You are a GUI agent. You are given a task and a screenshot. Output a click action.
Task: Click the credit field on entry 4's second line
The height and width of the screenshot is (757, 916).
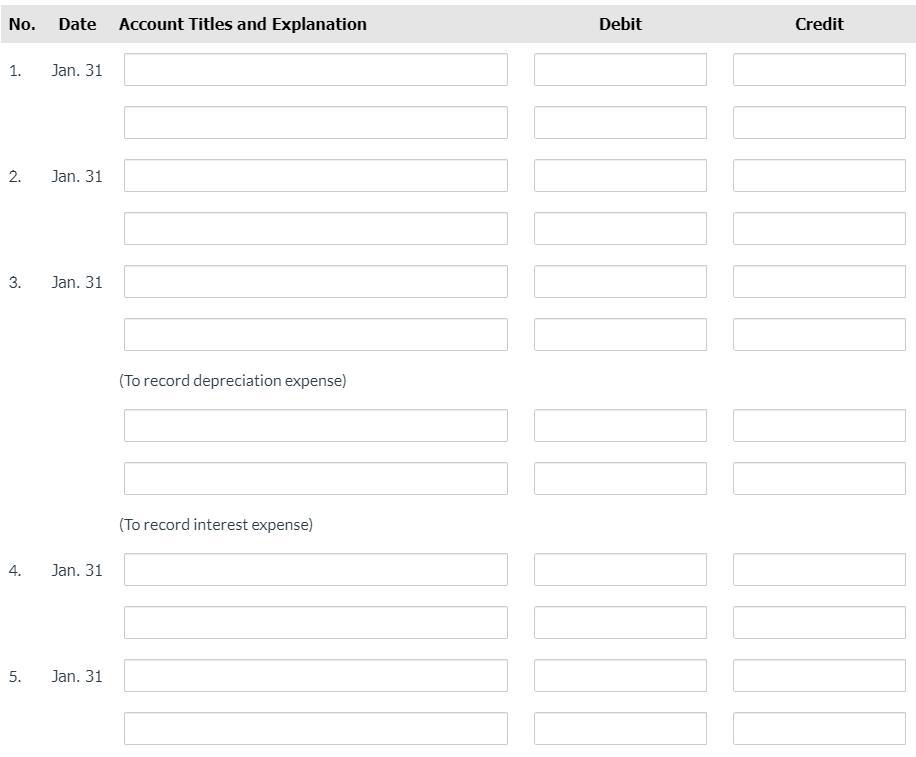[x=819, y=623]
